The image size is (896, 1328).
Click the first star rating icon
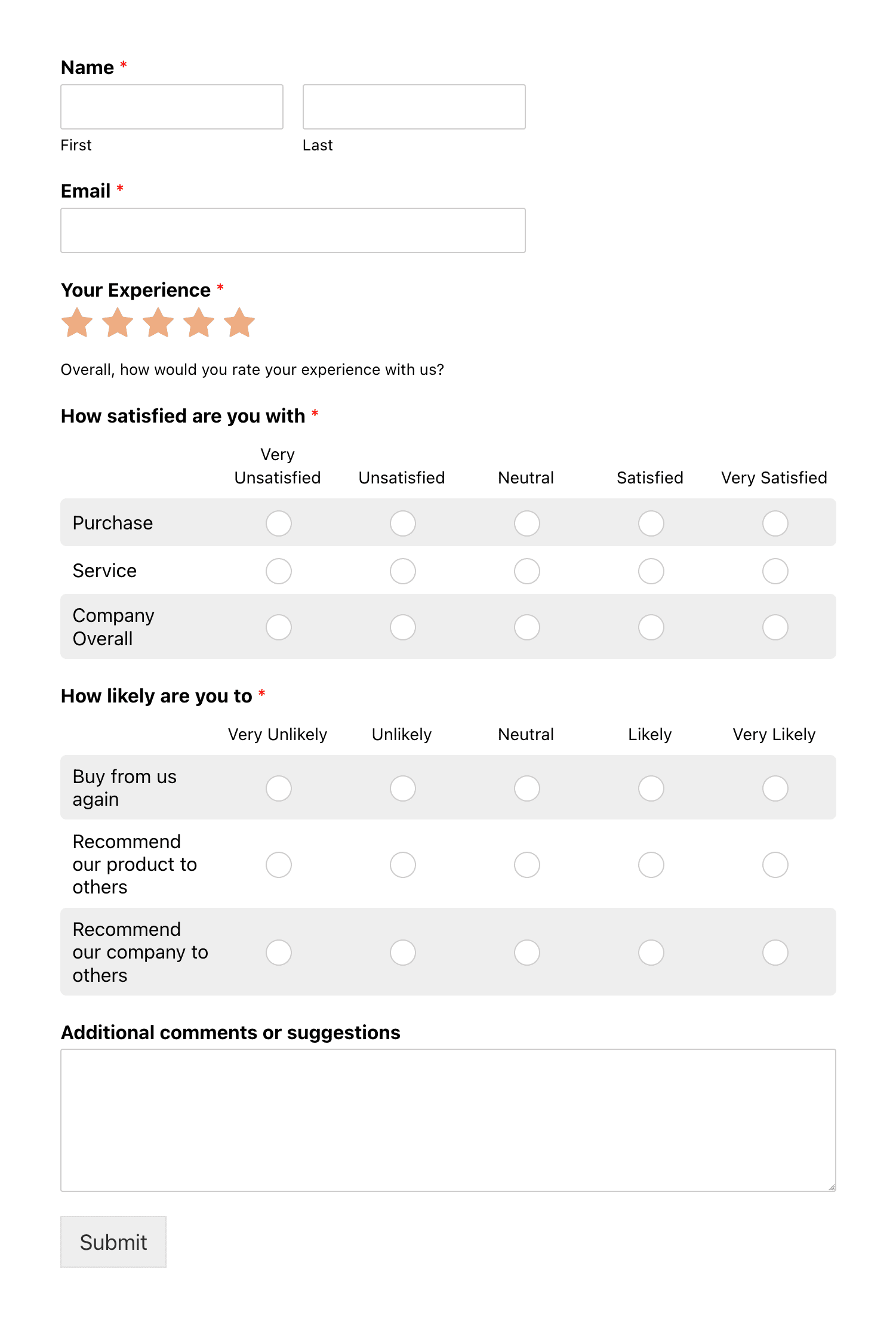77,323
